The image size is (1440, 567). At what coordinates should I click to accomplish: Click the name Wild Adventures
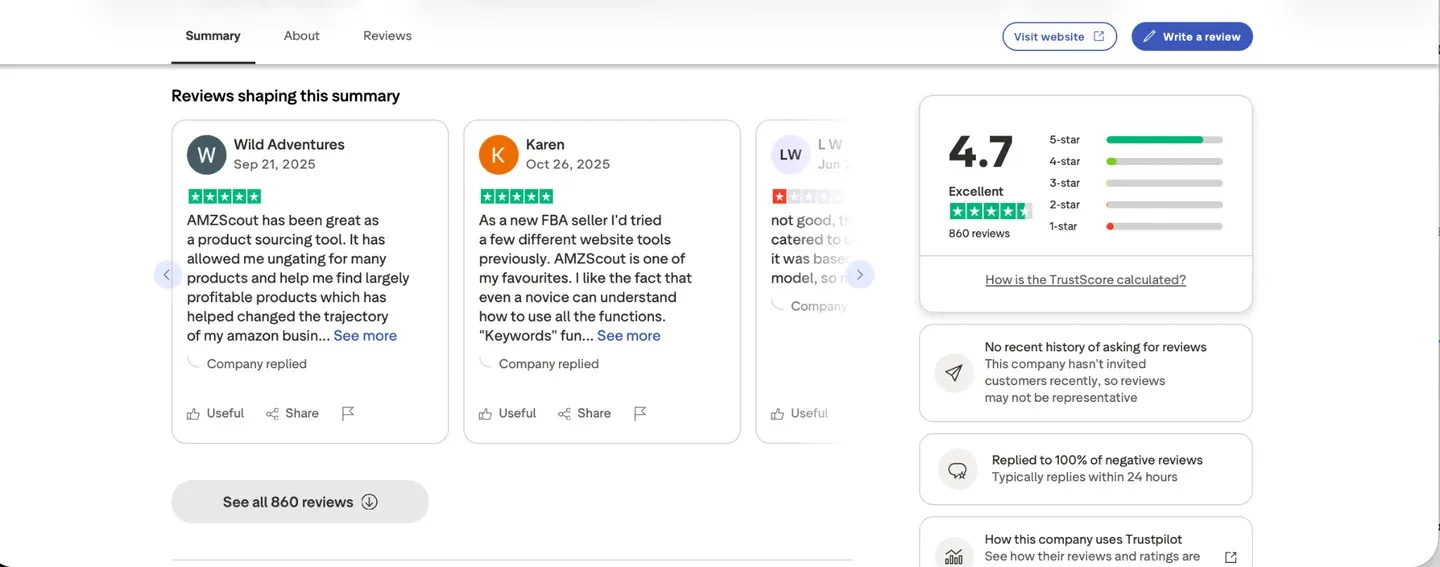point(289,145)
